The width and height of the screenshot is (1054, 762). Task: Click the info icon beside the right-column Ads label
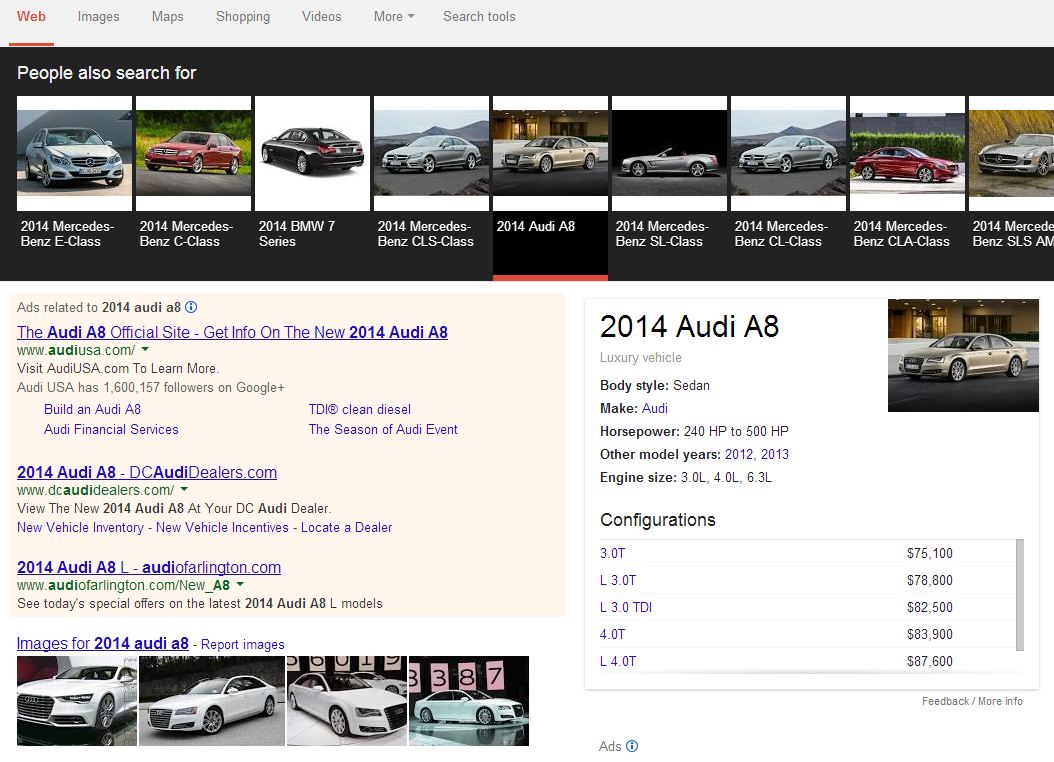click(x=632, y=746)
